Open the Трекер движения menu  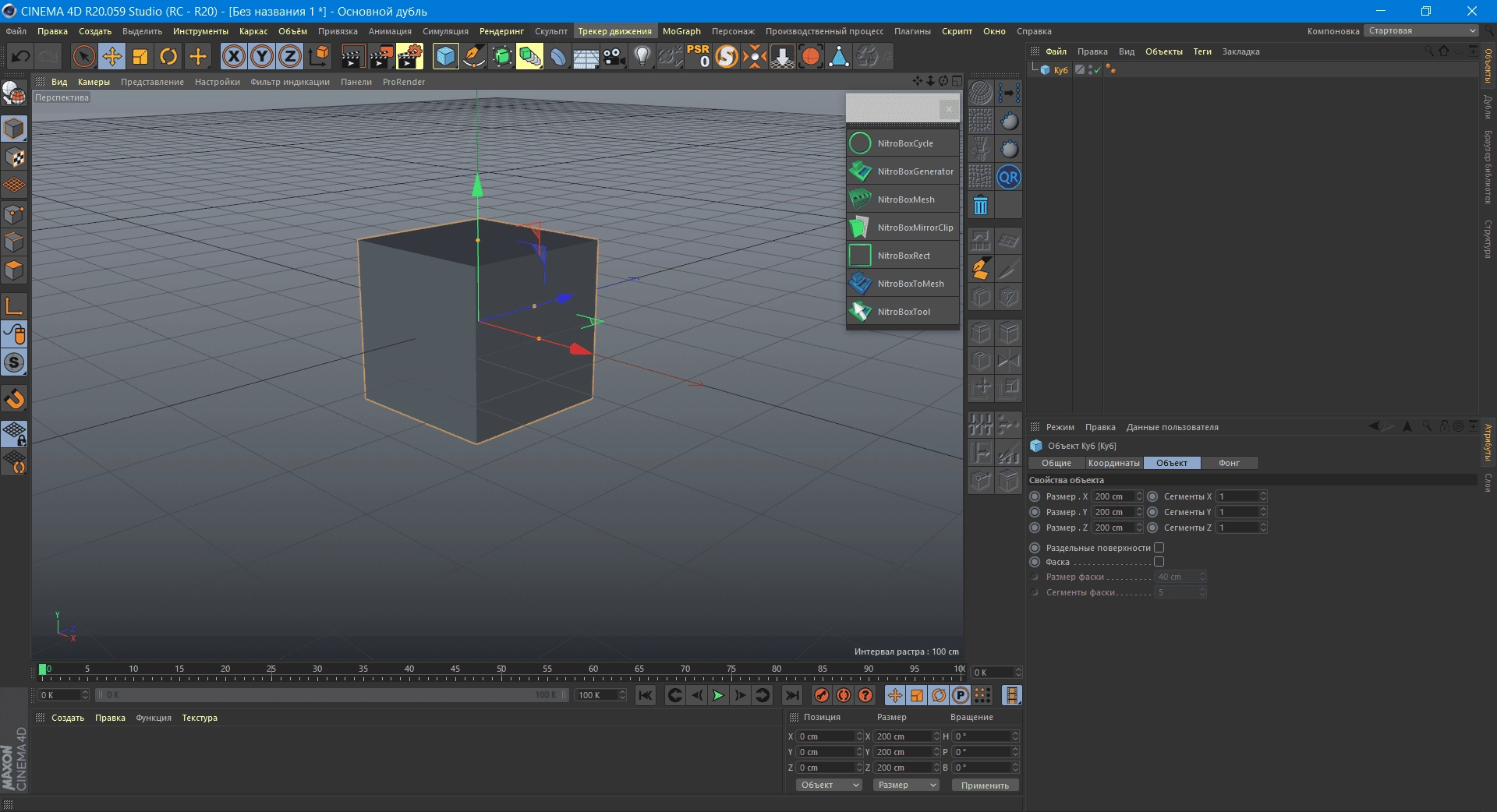point(614,31)
